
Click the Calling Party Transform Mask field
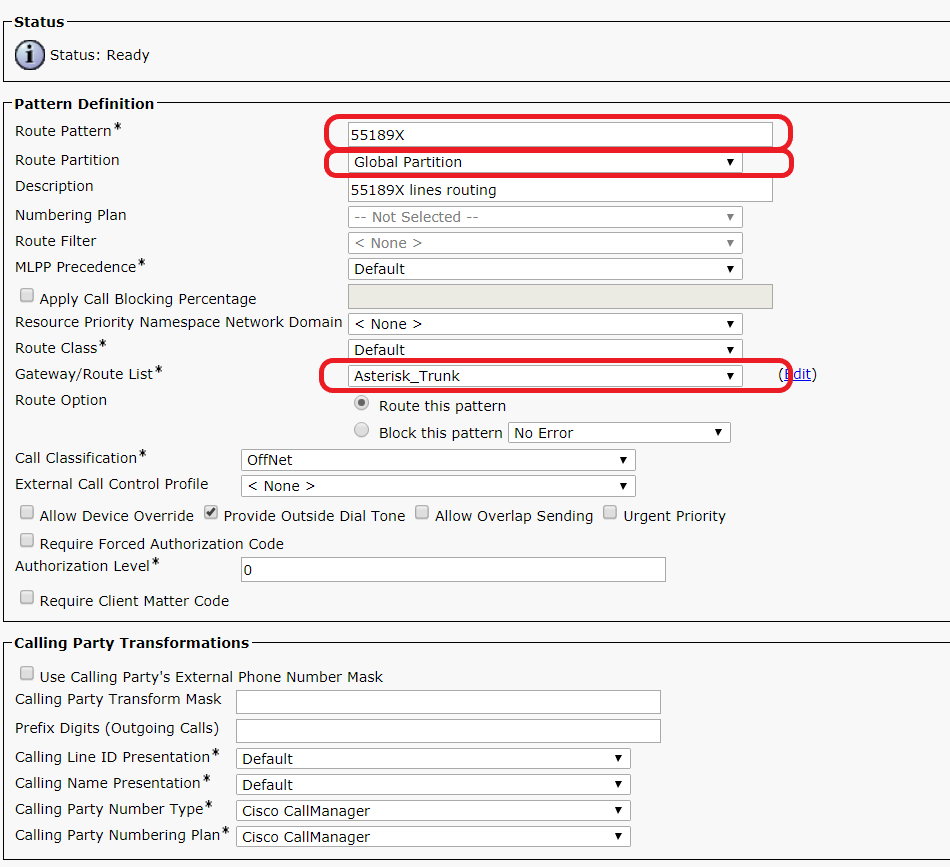click(x=448, y=702)
